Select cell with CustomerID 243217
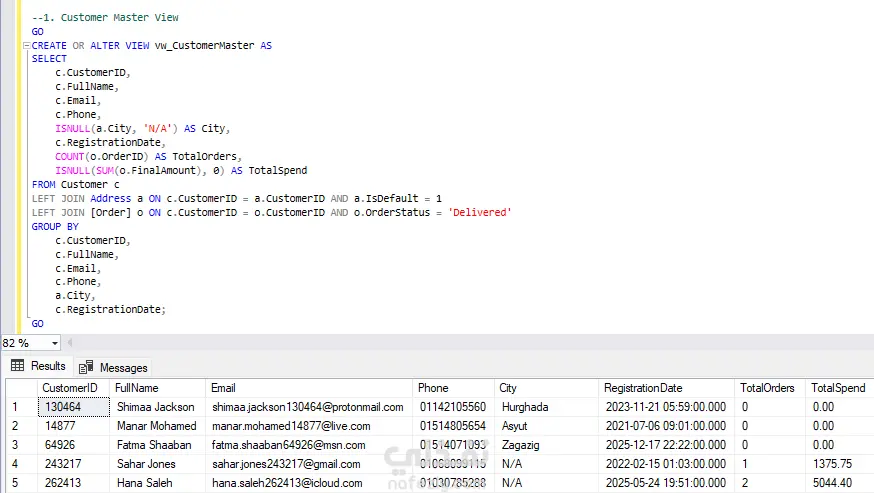 [x=74, y=464]
